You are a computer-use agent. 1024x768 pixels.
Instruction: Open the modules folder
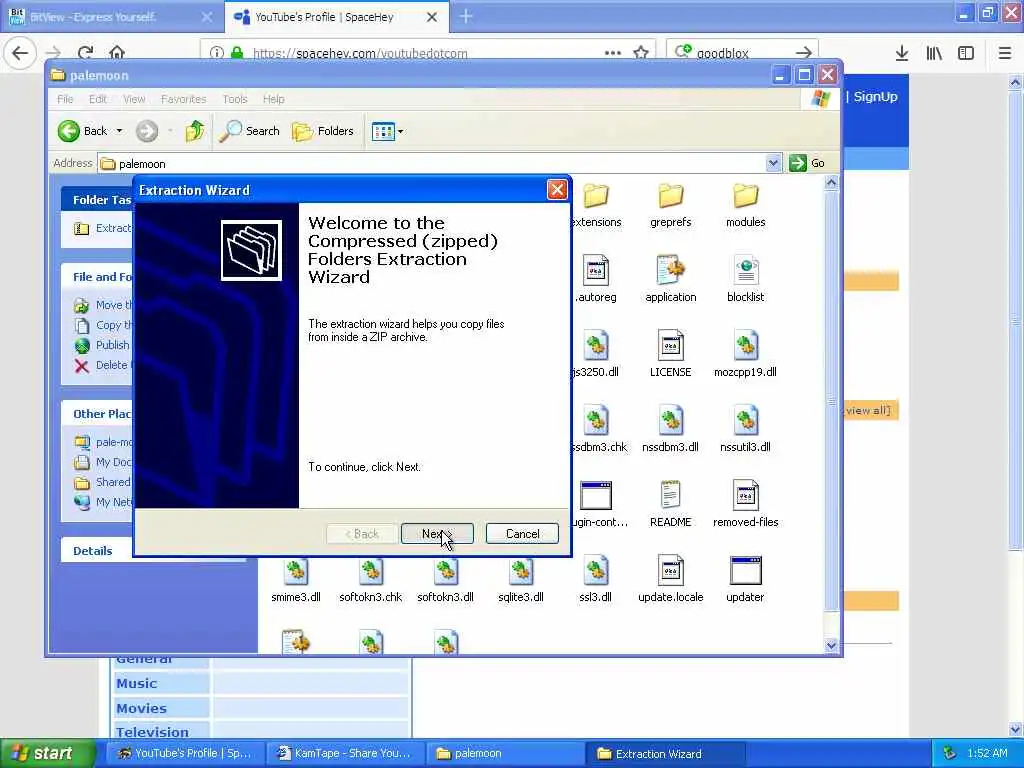[x=745, y=204]
